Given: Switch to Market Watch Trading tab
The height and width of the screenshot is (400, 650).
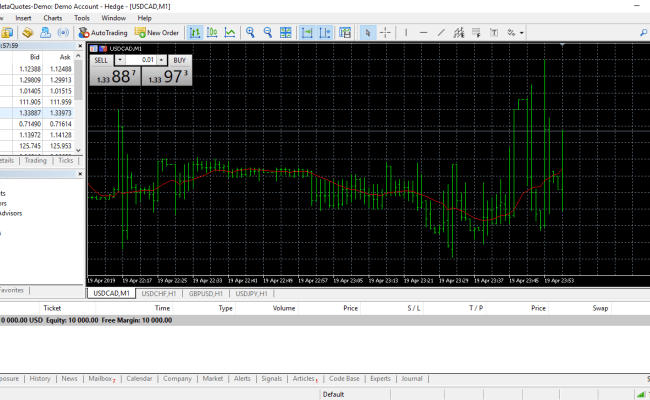Looking at the screenshot, I should pyautogui.click(x=35, y=160).
